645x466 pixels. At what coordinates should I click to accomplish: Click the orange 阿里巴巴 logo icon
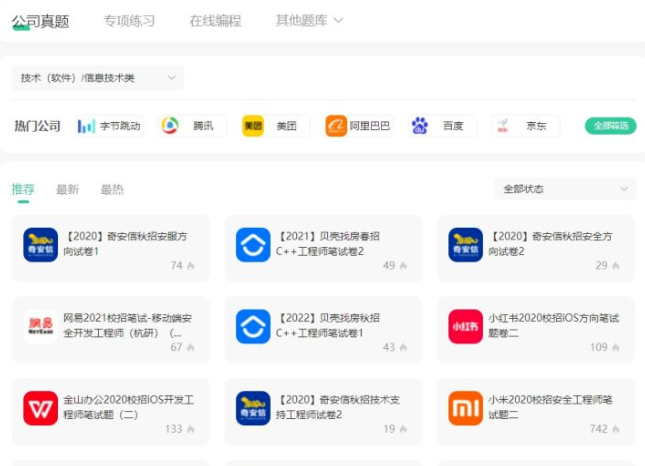tap(336, 126)
